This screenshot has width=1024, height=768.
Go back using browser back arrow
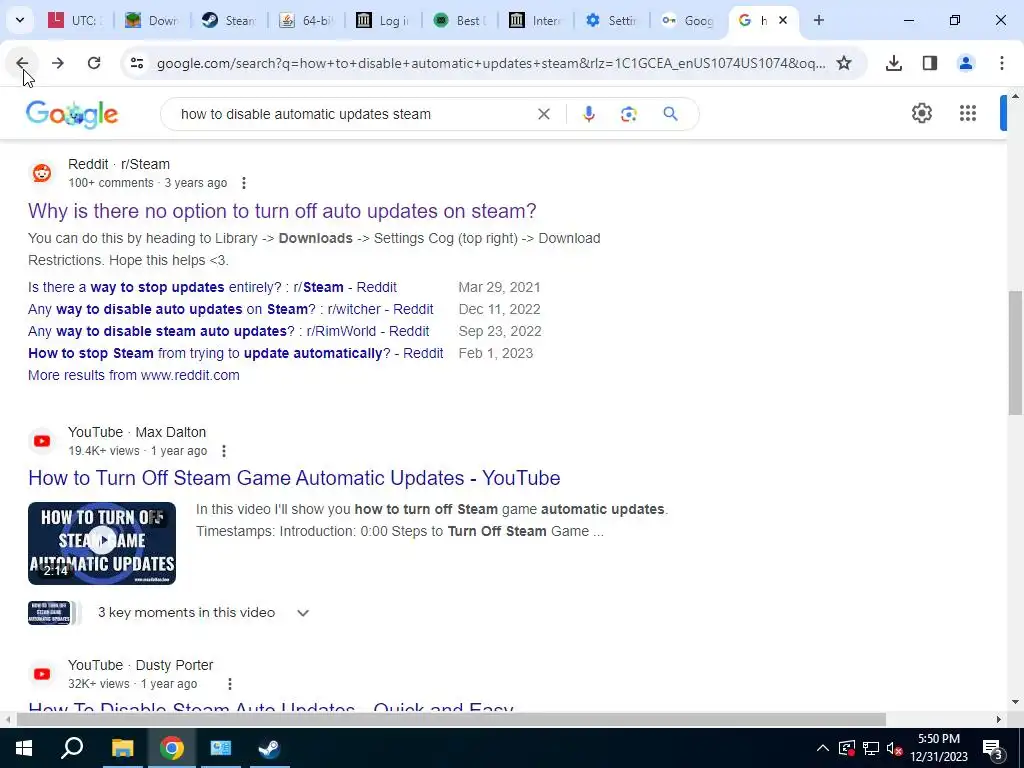pyautogui.click(x=22, y=63)
